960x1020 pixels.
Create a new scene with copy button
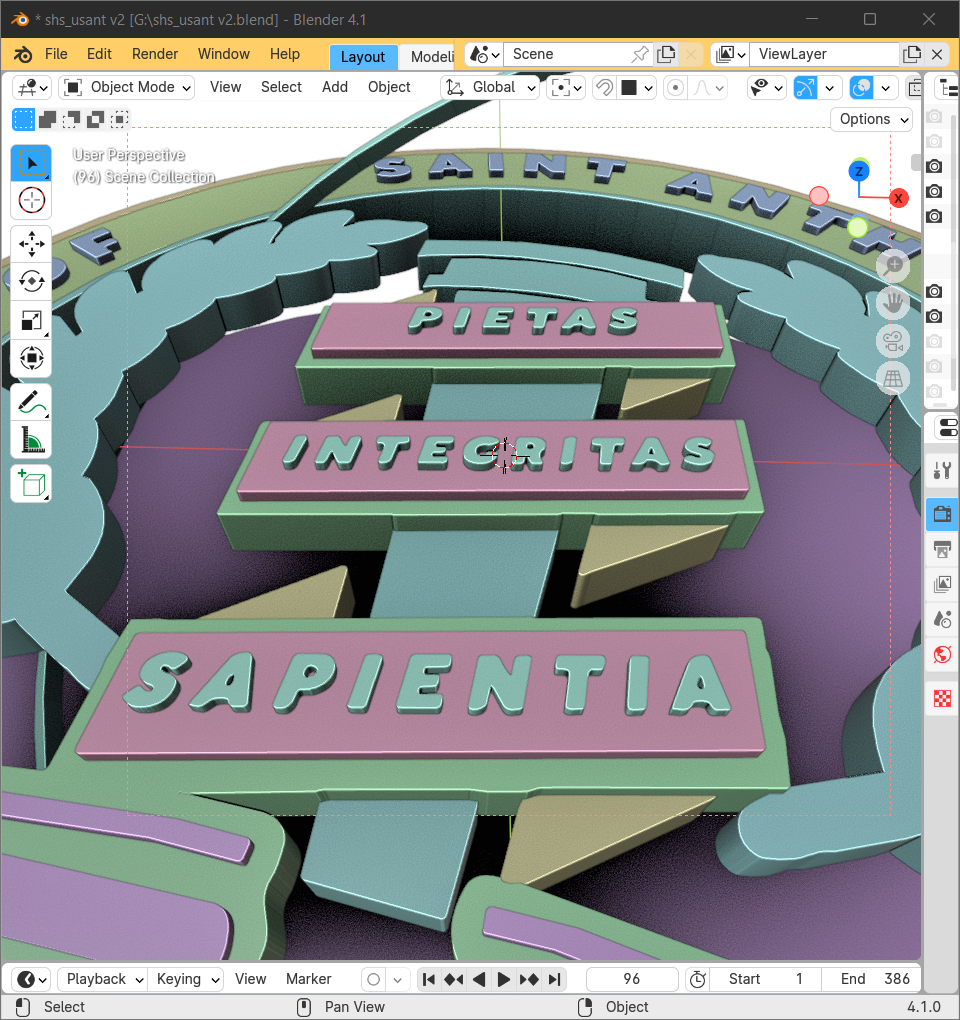pos(666,55)
